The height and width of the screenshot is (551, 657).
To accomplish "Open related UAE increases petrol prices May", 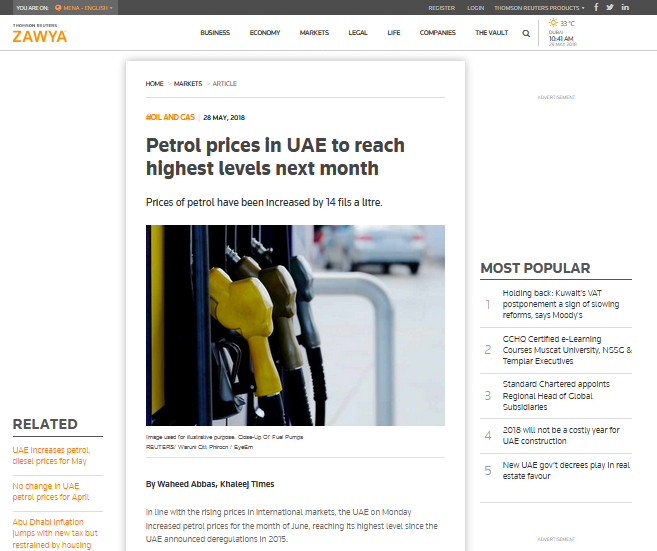I will point(51,455).
